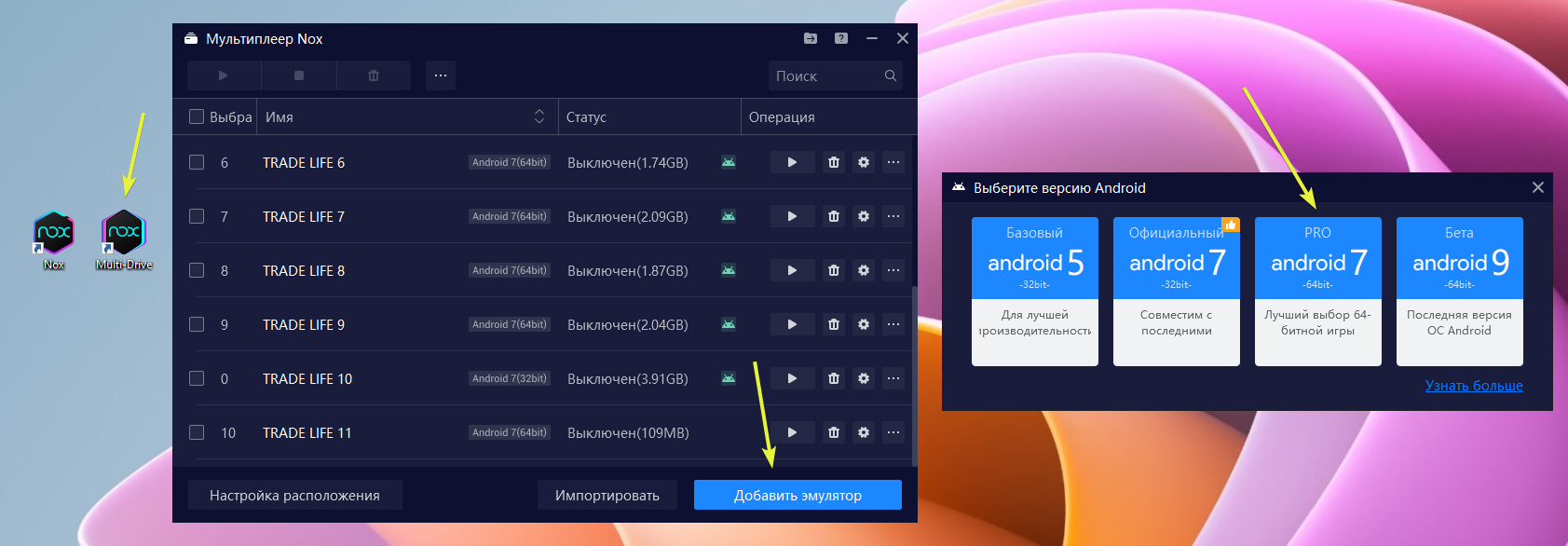
Task: Select the Бета android 9 card
Action: tap(1460, 292)
